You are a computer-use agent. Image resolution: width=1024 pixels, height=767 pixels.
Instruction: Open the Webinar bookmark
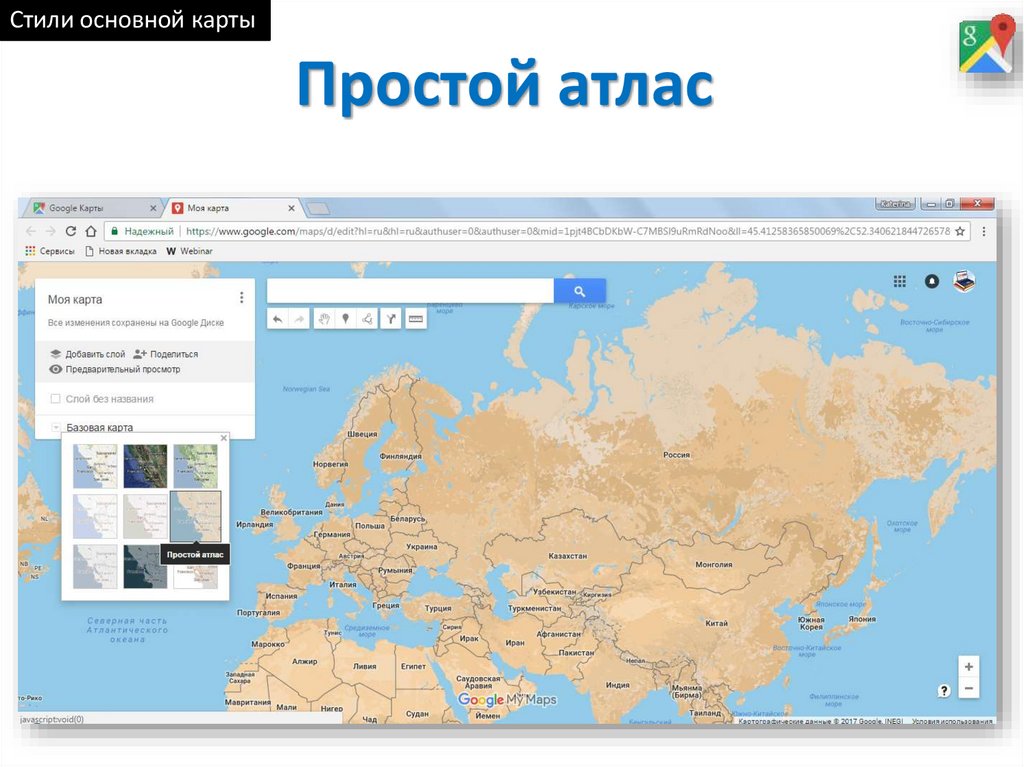coord(189,251)
